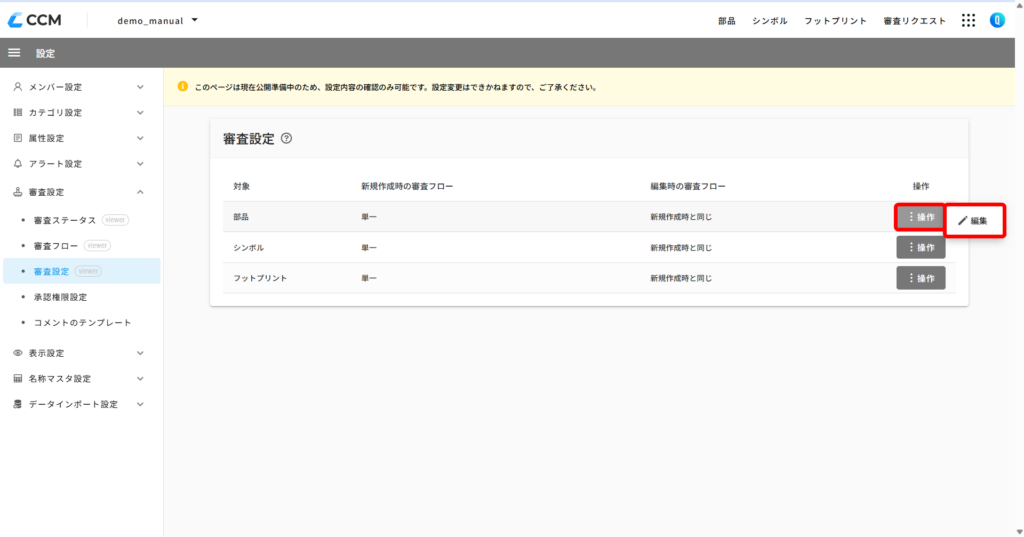Expand メンバー設定 section chevron
The image size is (1024, 537).
pyautogui.click(x=140, y=87)
